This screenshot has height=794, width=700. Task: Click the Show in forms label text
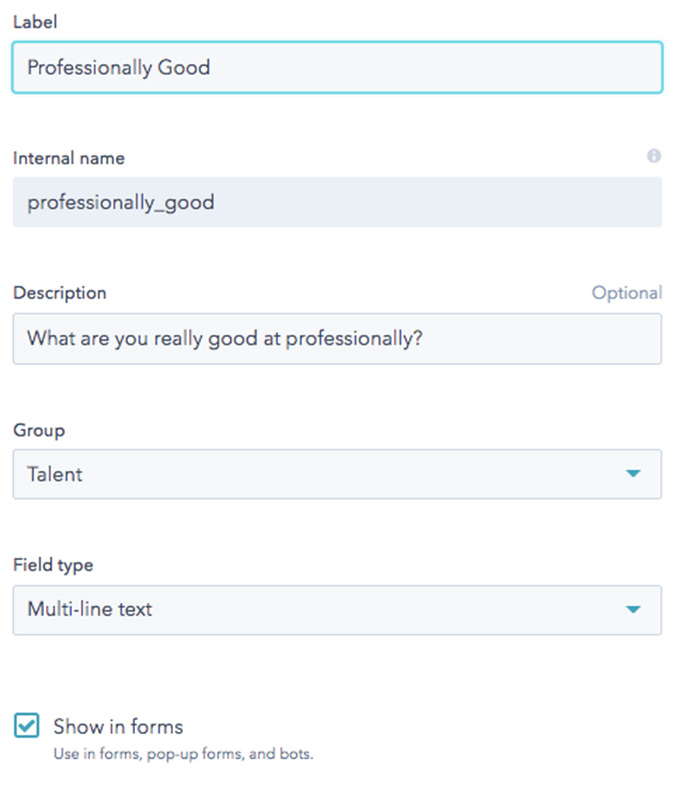pyautogui.click(x=118, y=727)
